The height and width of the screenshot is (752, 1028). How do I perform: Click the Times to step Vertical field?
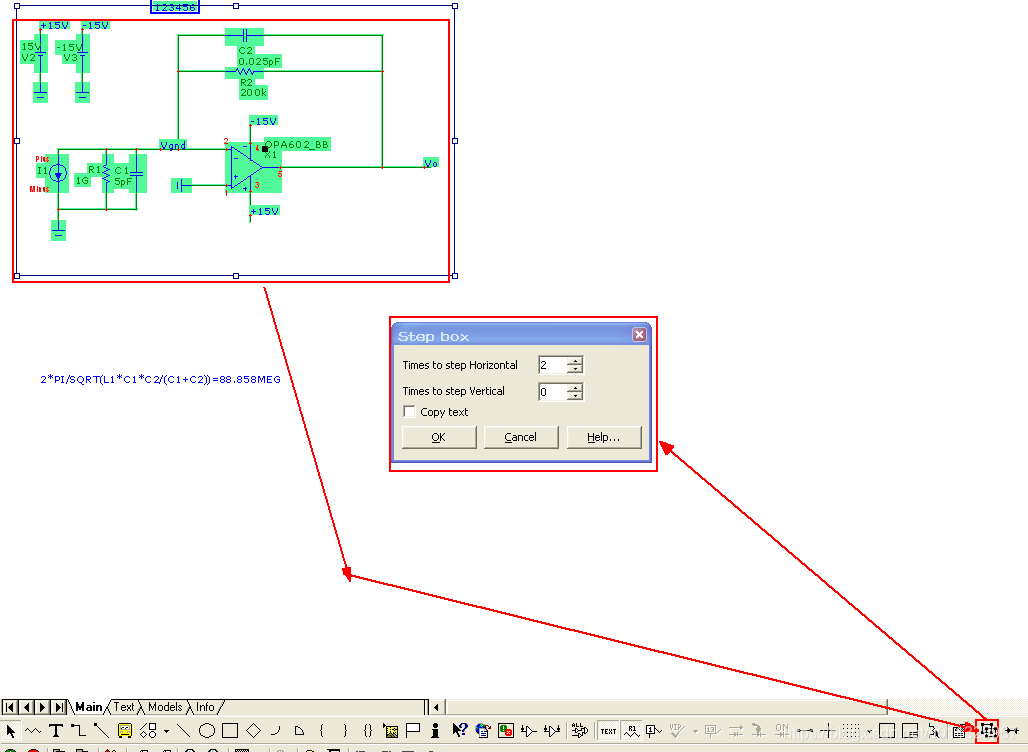point(553,392)
